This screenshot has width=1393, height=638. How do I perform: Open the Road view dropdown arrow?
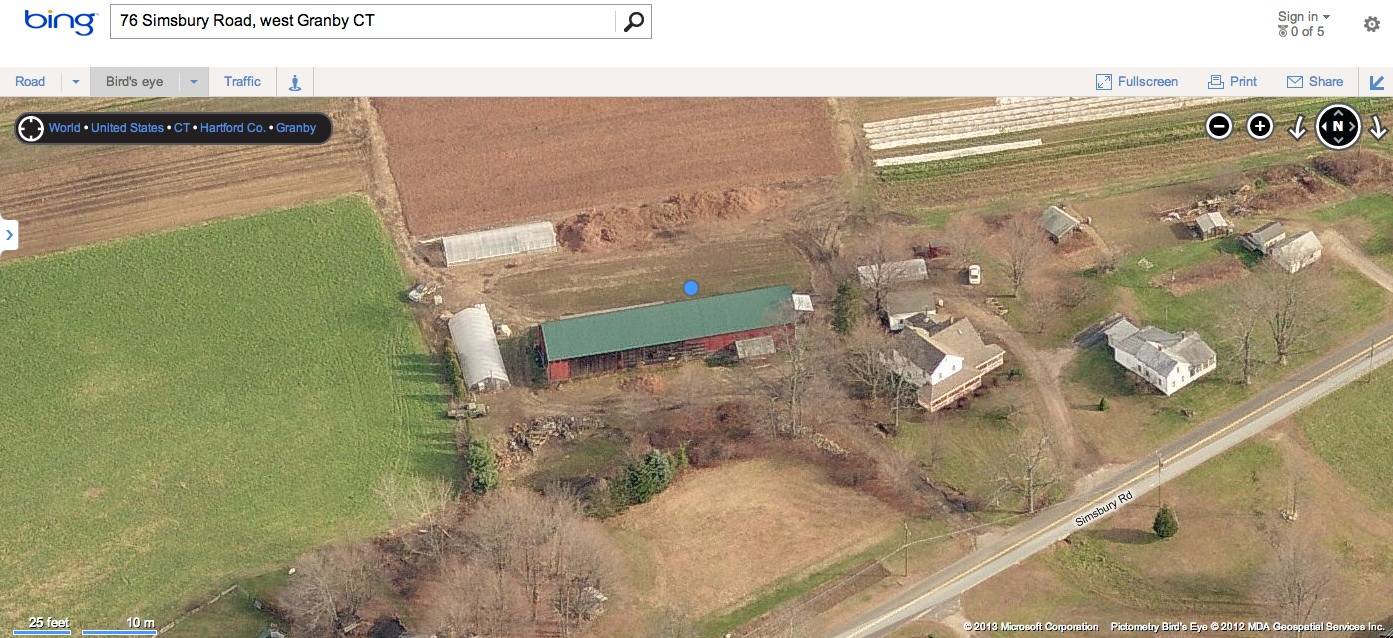(x=75, y=82)
